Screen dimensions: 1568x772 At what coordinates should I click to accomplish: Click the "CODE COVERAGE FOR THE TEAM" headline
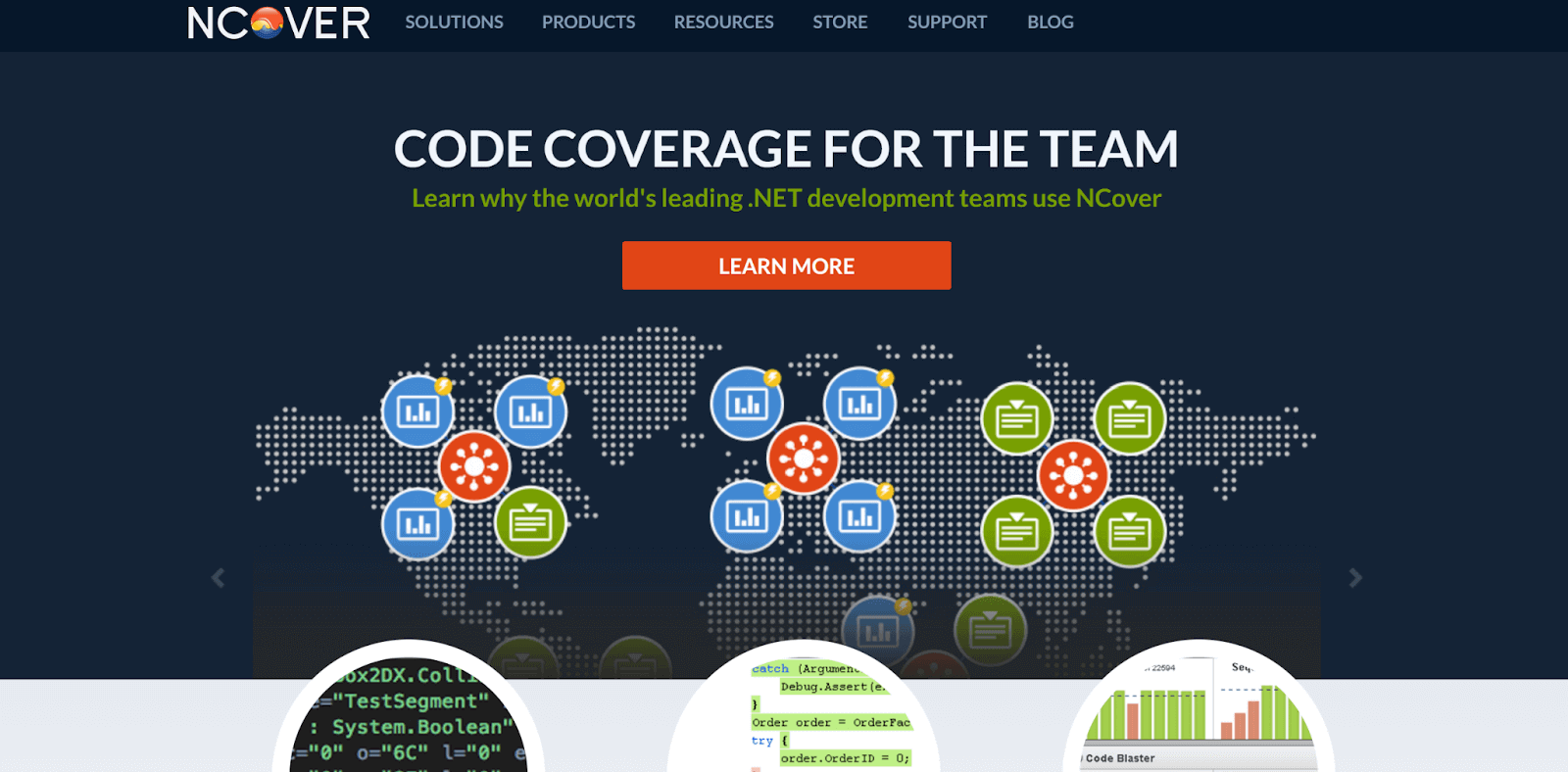pos(786,149)
